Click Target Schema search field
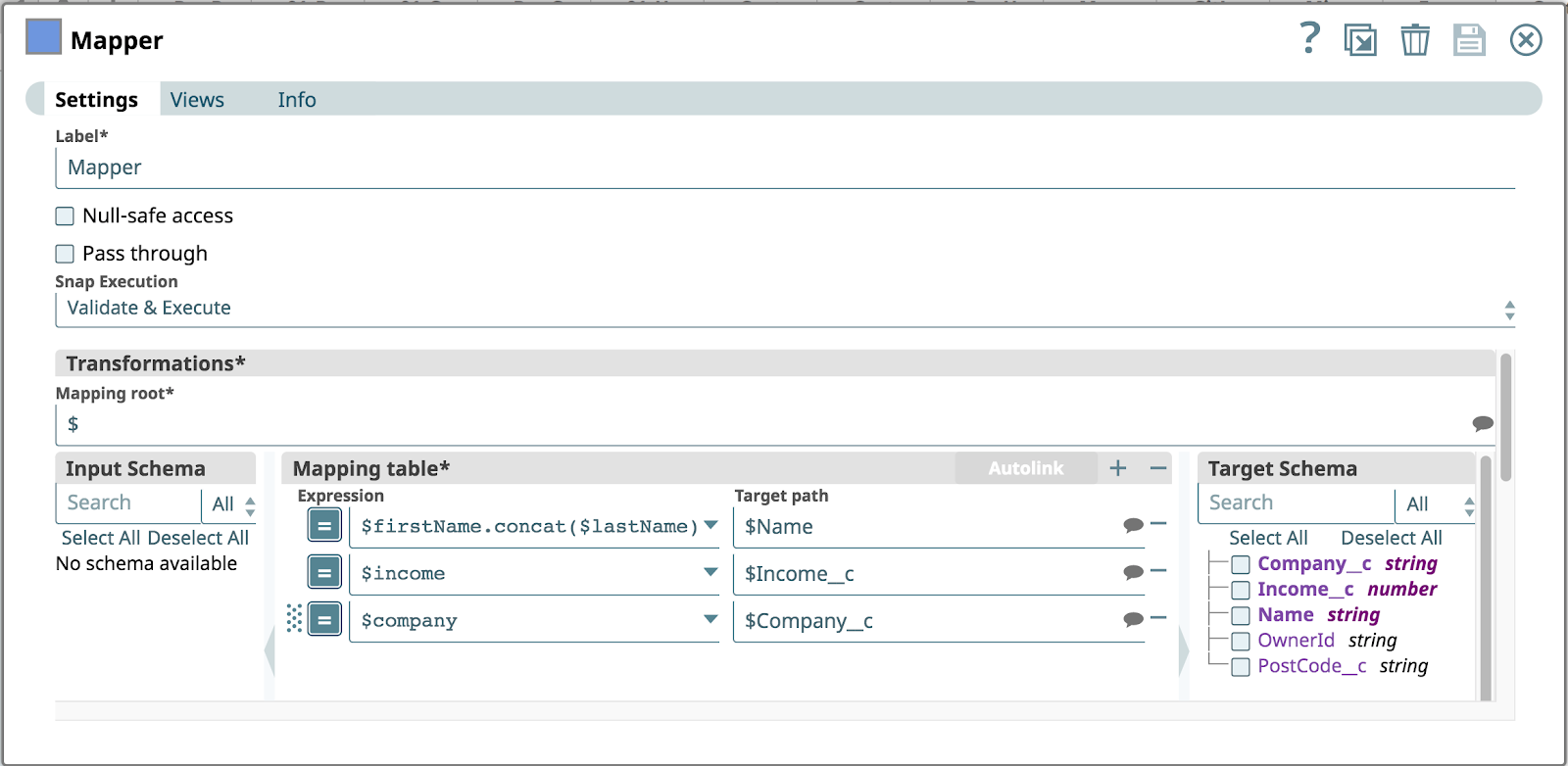The height and width of the screenshot is (766, 1568). [1296, 503]
